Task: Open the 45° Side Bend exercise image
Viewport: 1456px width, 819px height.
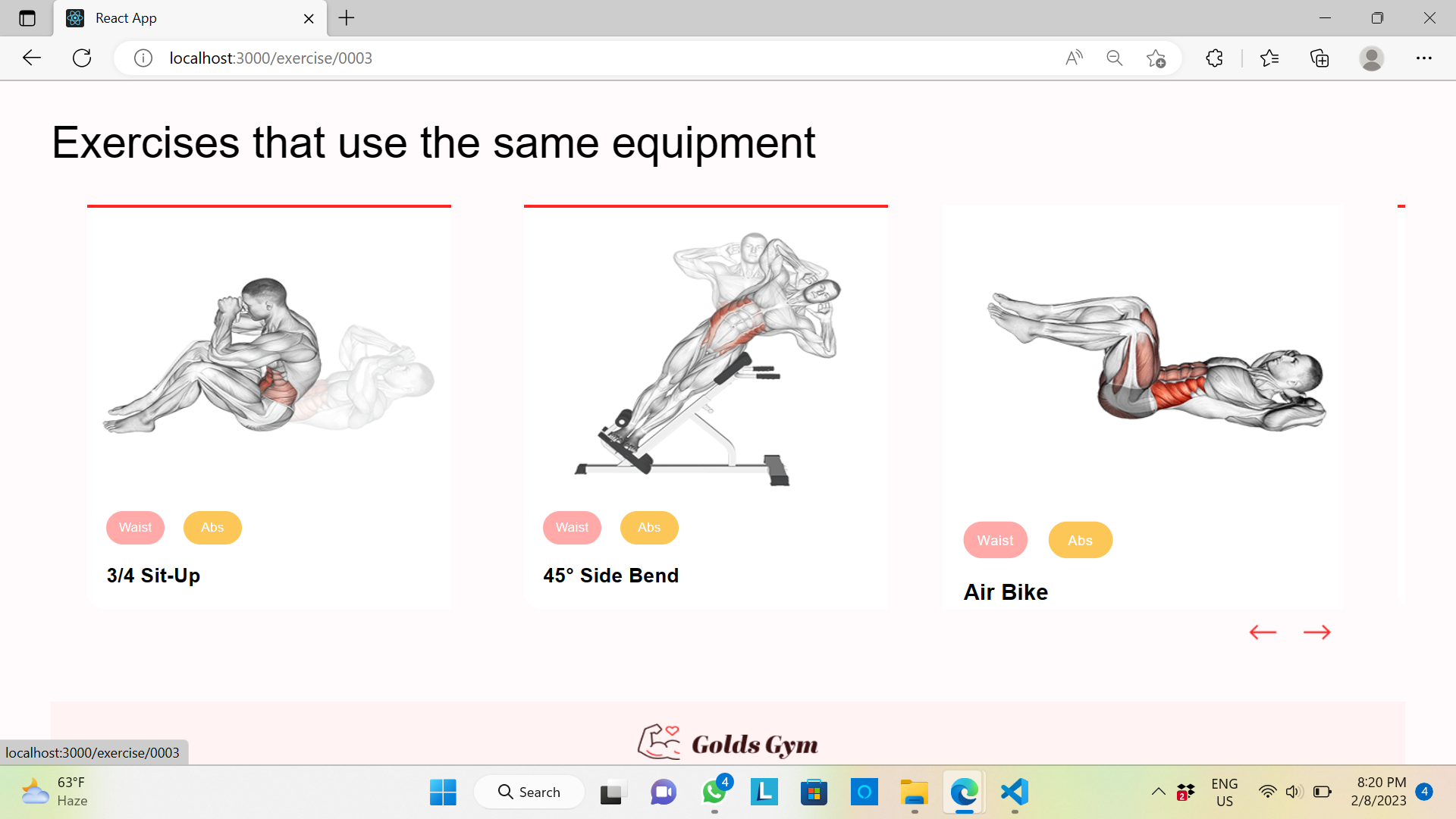Action: pyautogui.click(x=706, y=358)
